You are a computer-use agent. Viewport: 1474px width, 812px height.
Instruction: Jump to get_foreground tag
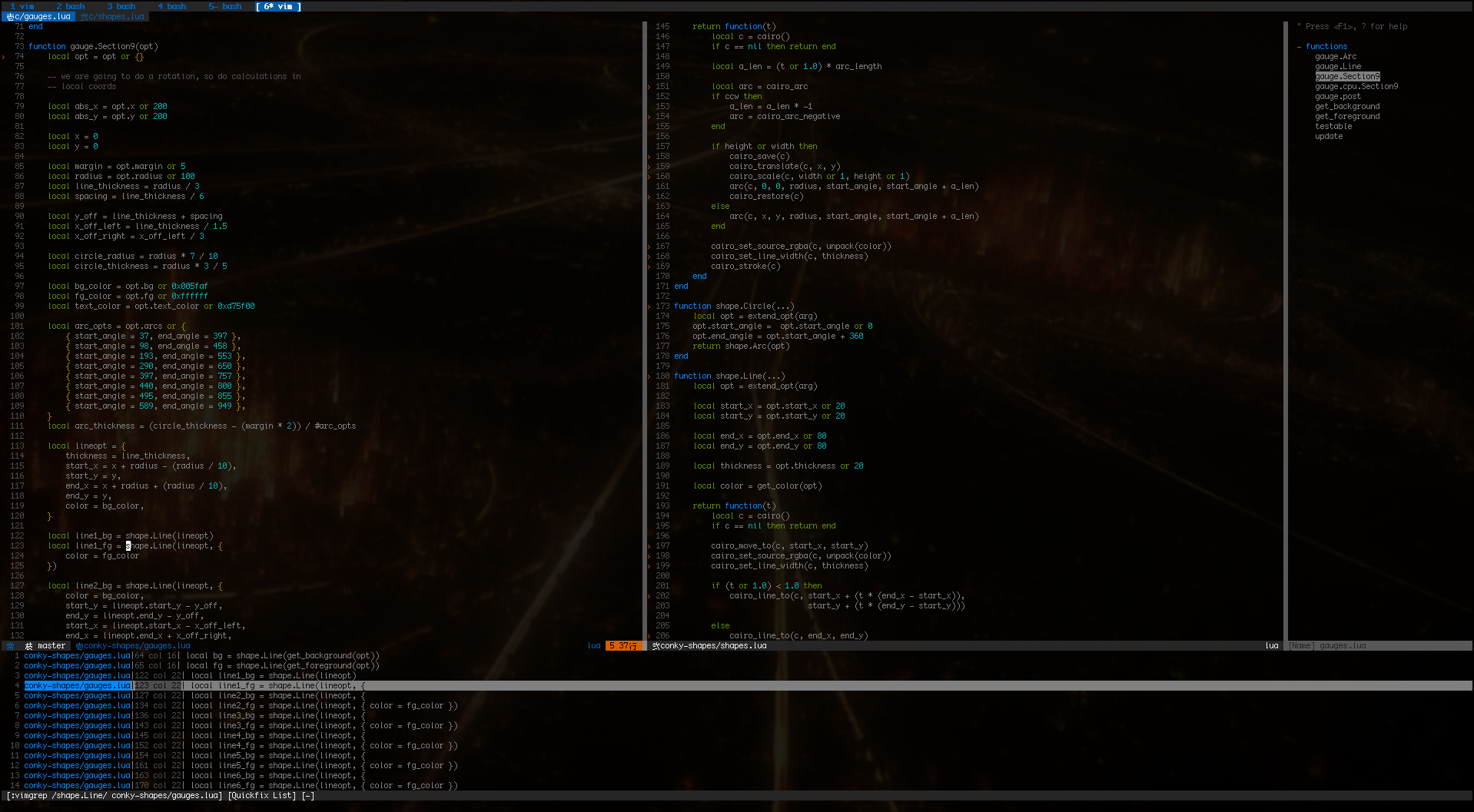pyautogui.click(x=1347, y=117)
